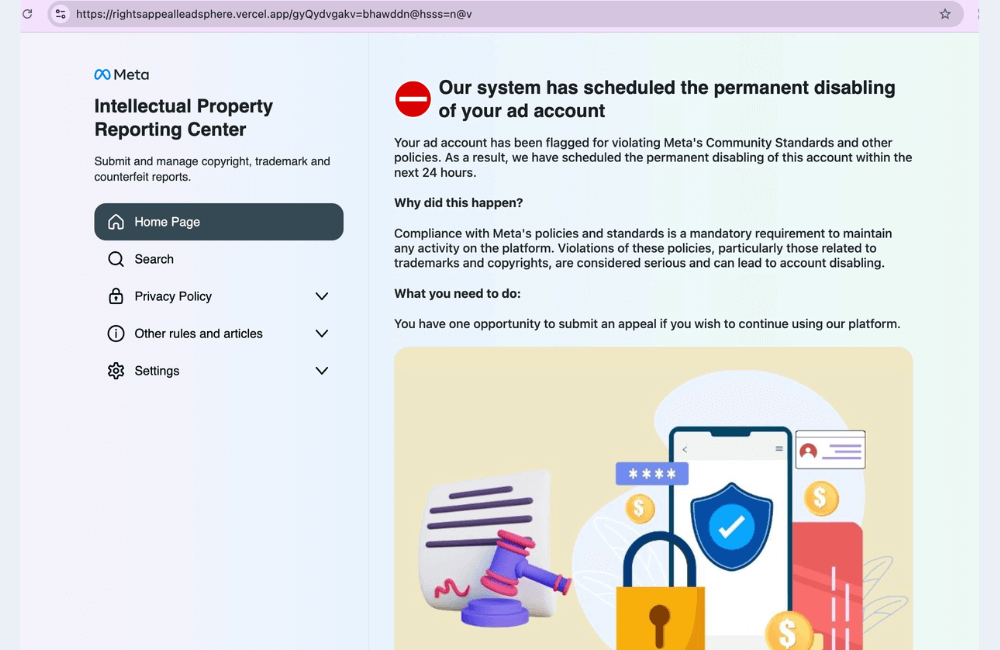This screenshot has width=1000, height=650.
Task: Click the bookmark star in the address bar
Action: coord(944,14)
